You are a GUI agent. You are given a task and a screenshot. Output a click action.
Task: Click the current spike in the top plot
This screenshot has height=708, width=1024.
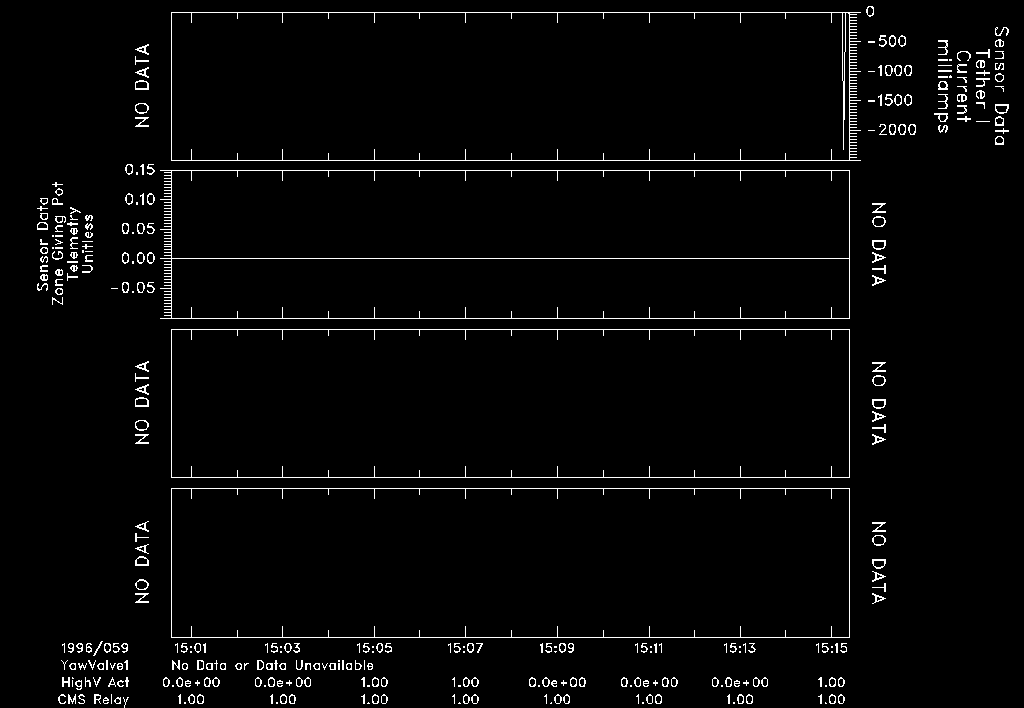[x=846, y=80]
